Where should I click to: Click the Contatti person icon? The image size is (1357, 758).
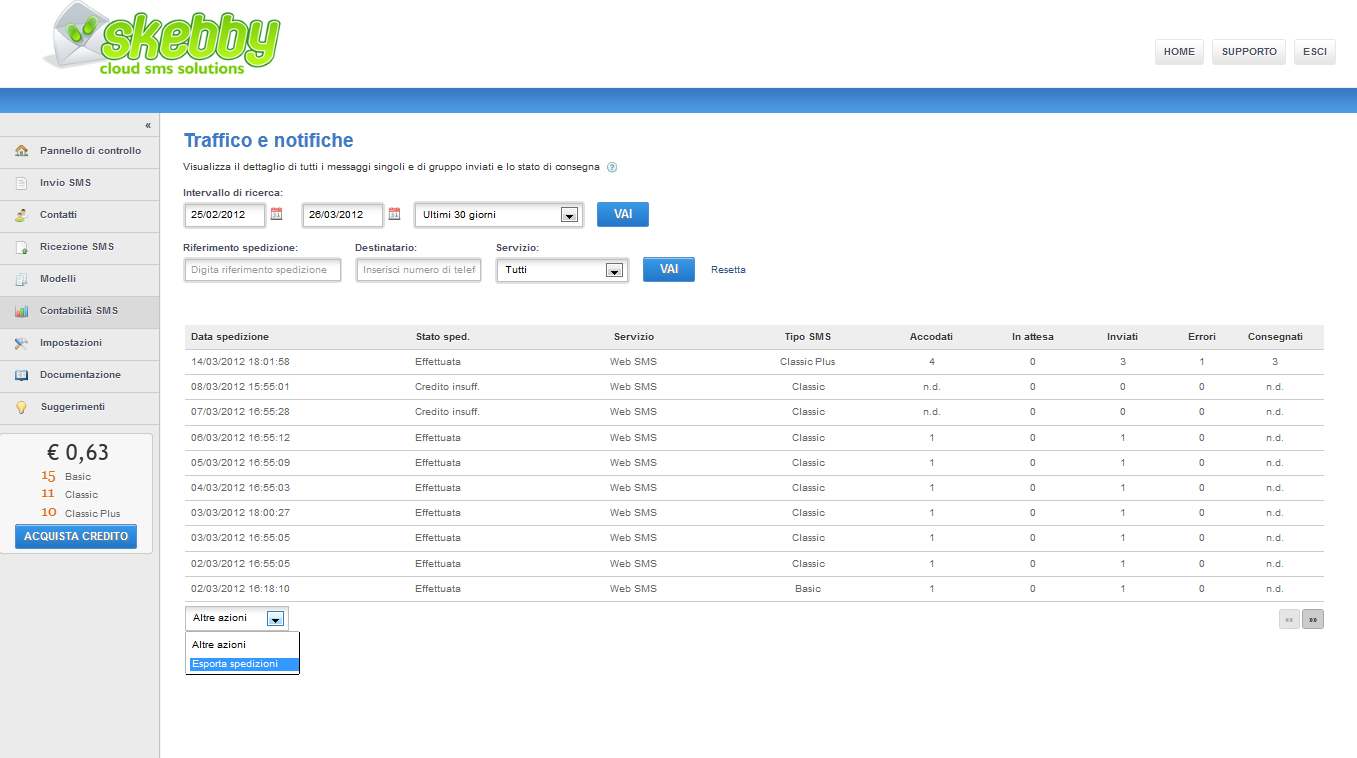pyautogui.click(x=21, y=215)
